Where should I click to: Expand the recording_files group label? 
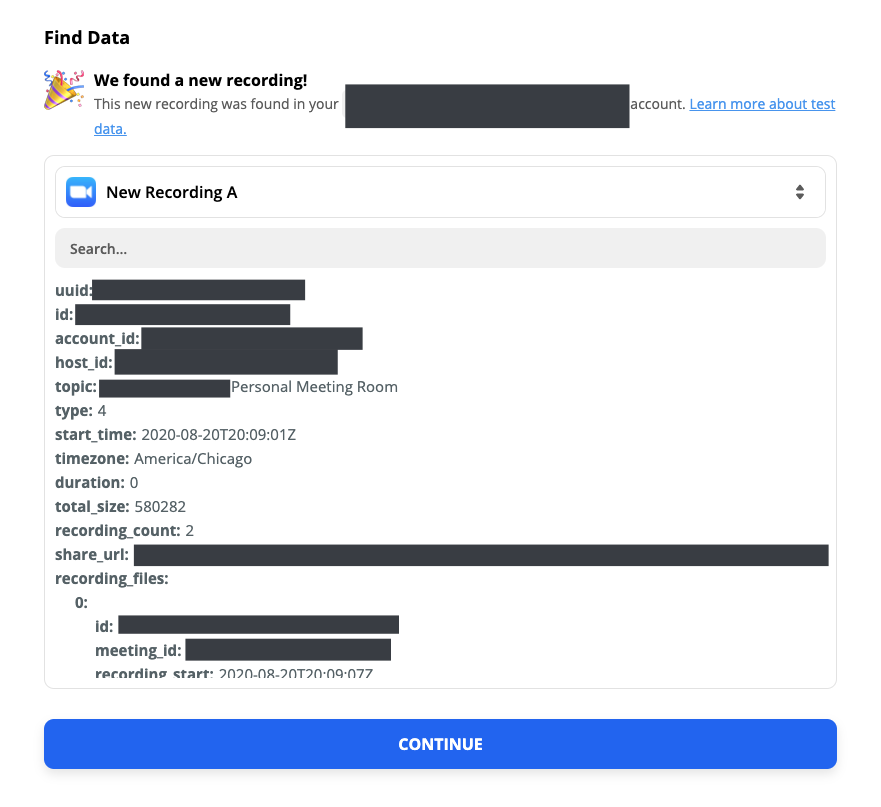click(112, 579)
